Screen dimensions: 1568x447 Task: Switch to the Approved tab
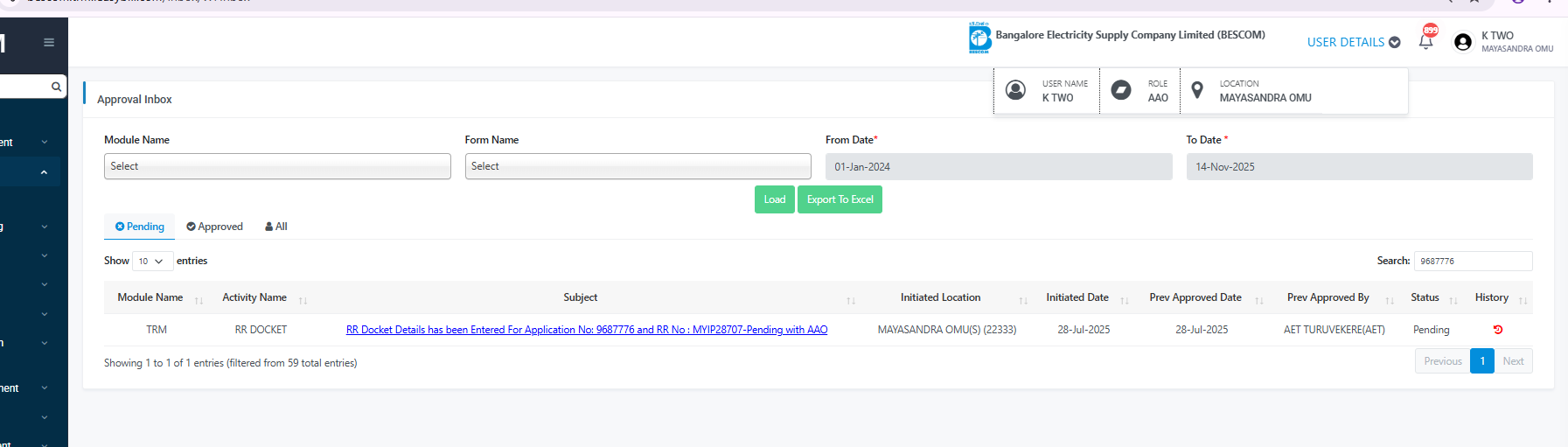tap(215, 227)
